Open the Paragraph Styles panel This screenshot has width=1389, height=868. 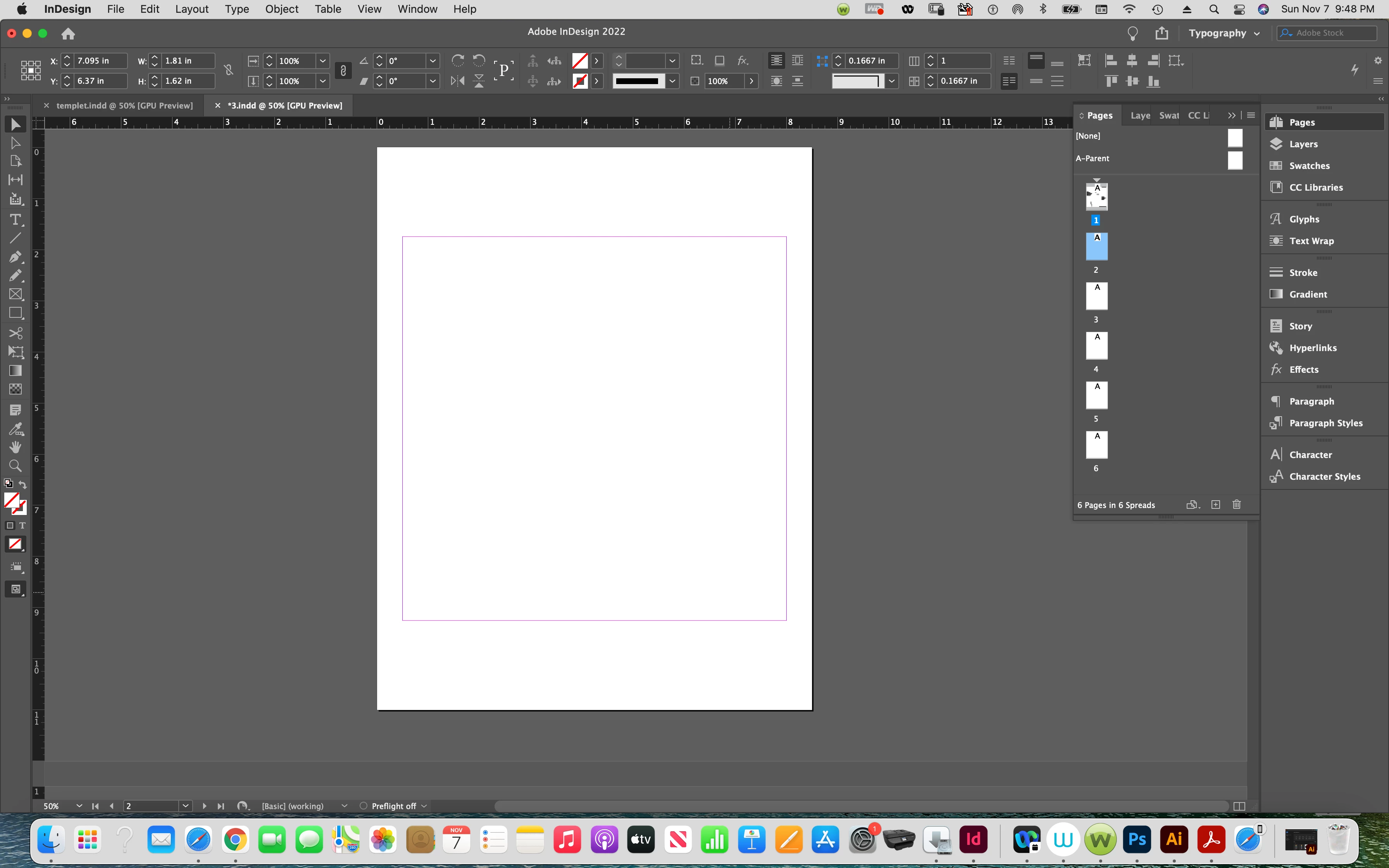coord(1325,423)
